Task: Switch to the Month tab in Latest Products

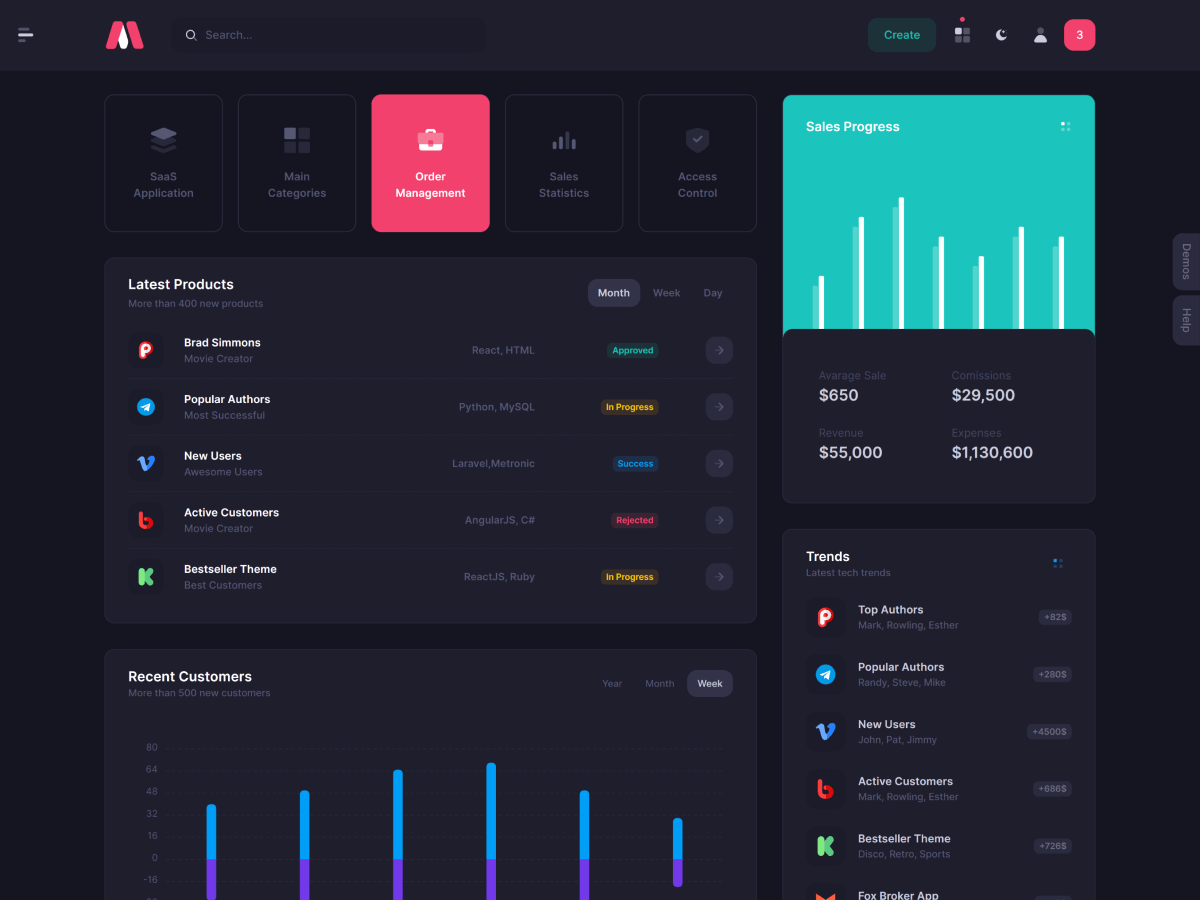Action: (613, 292)
